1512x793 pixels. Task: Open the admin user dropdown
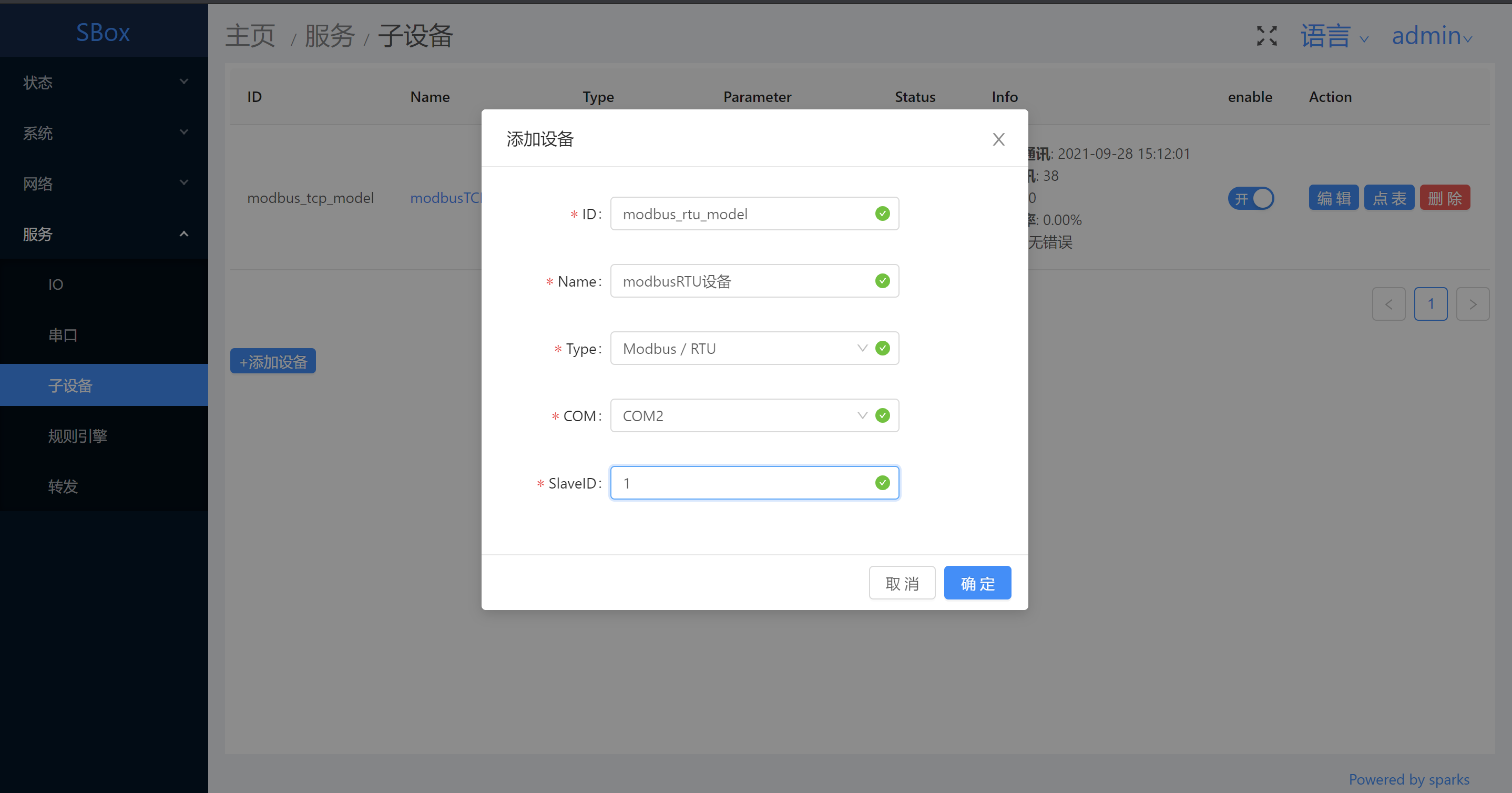click(1431, 36)
